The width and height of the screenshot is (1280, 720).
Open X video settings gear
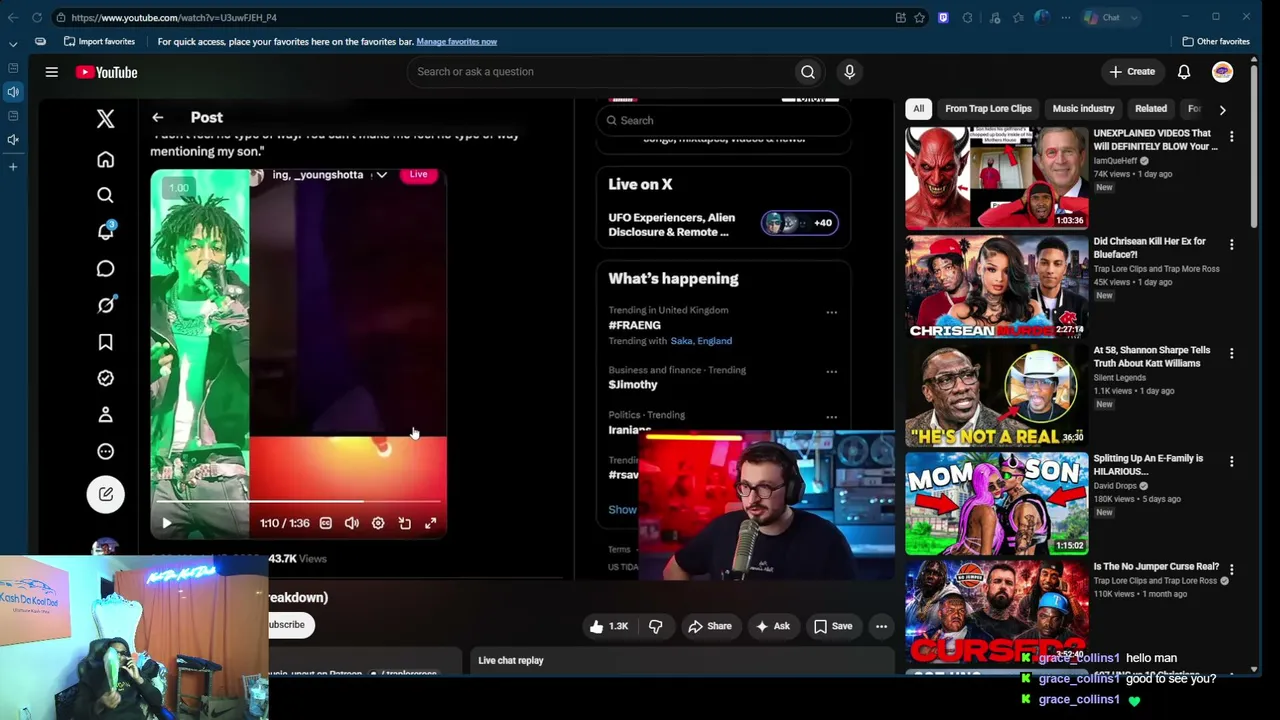click(x=378, y=523)
